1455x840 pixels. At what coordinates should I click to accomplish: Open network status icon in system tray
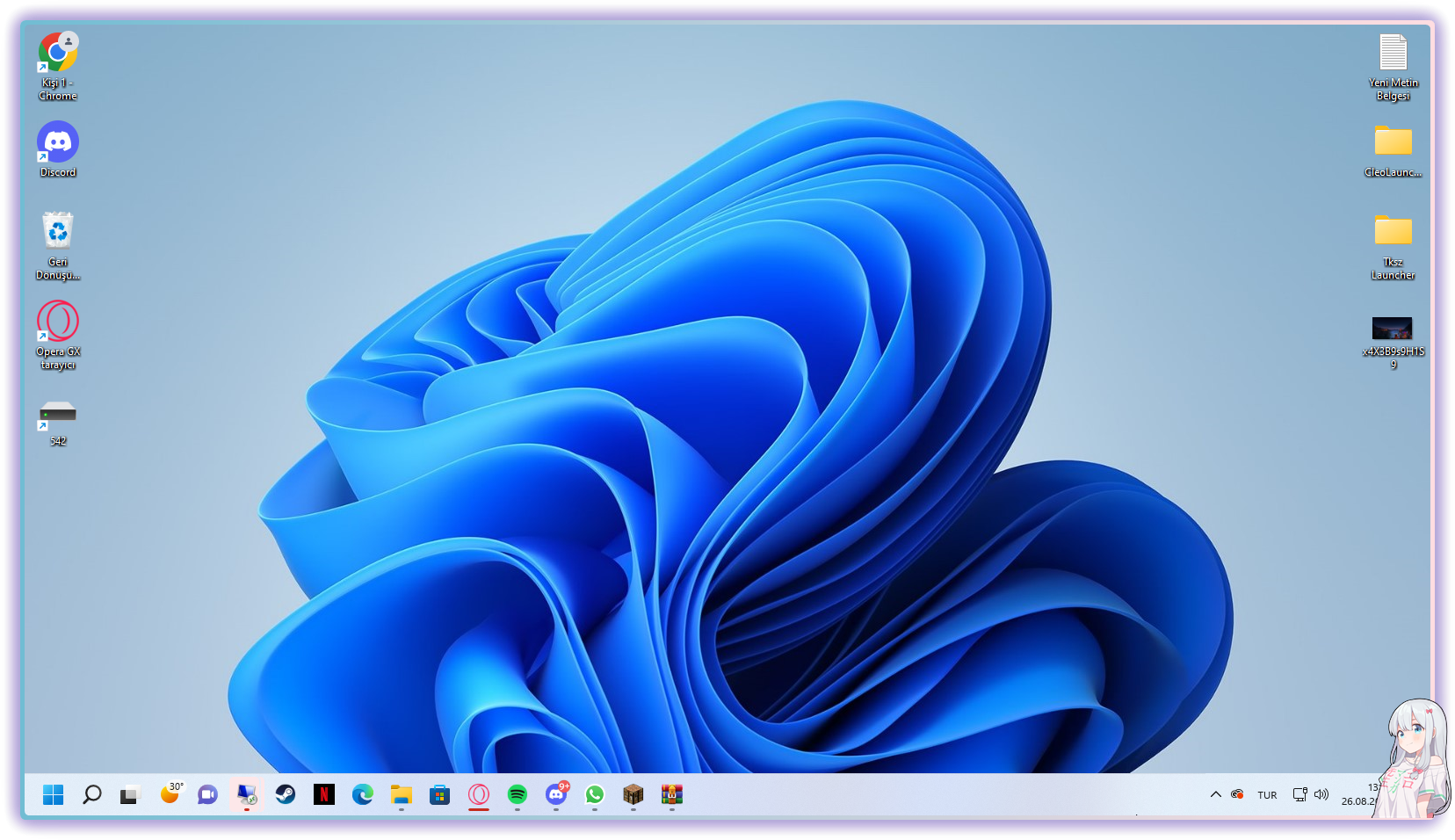click(x=1300, y=794)
